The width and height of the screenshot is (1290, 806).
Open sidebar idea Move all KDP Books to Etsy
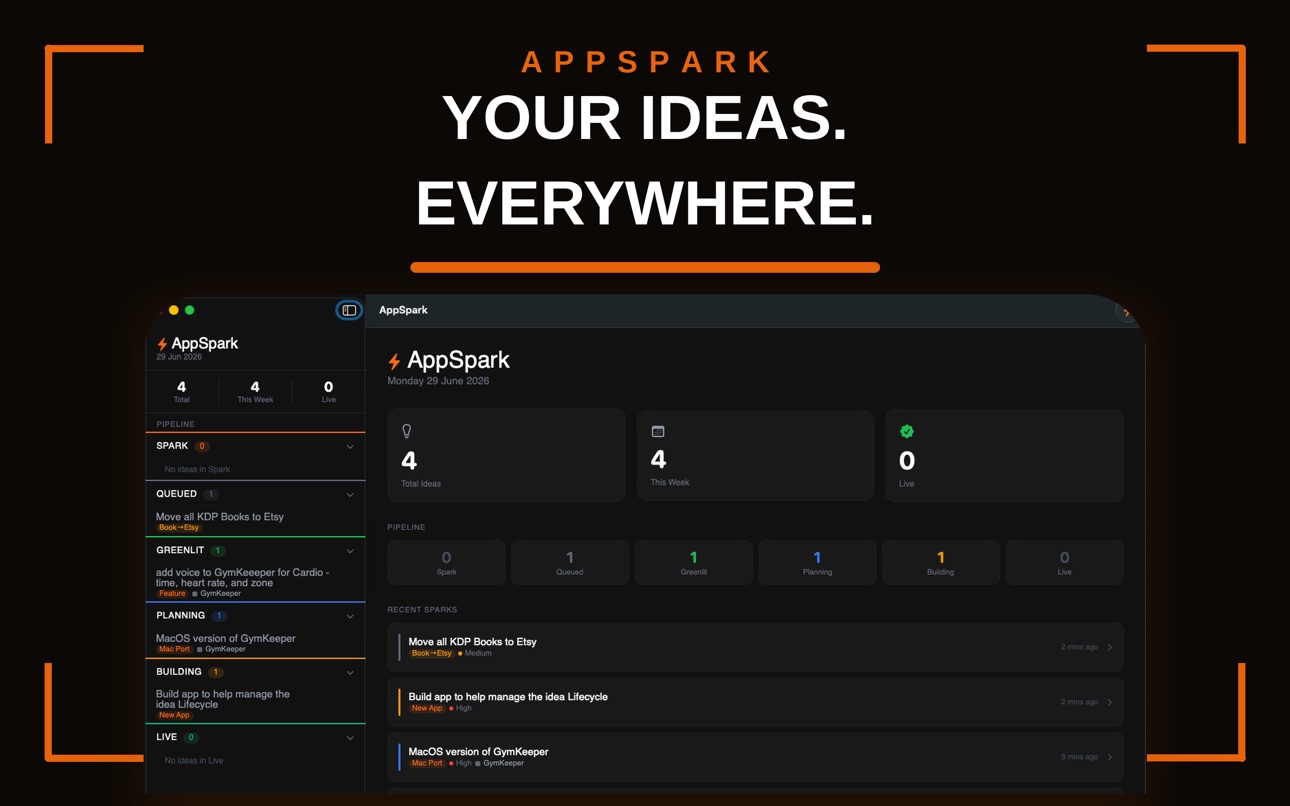255,521
